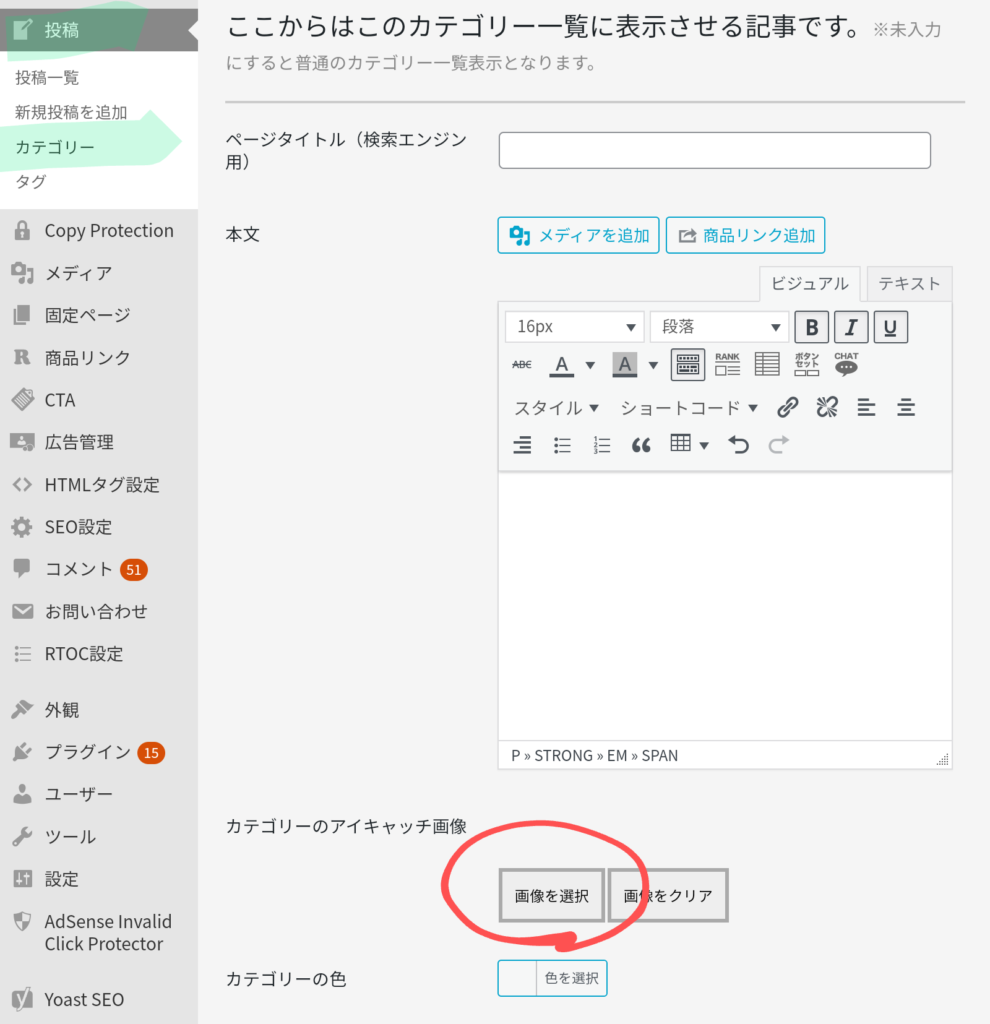Insert CHAT speech bubble
This screenshot has height=1024, width=990.
(846, 364)
